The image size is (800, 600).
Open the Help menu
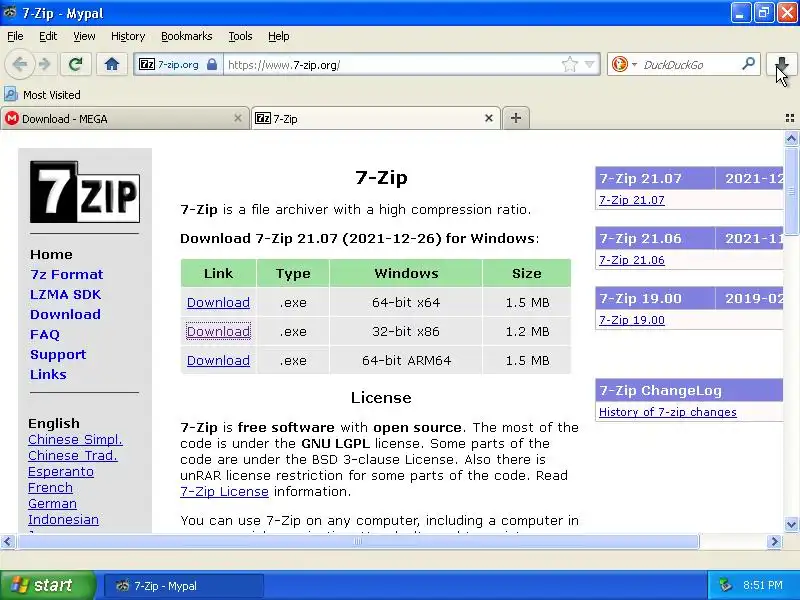pyautogui.click(x=279, y=36)
